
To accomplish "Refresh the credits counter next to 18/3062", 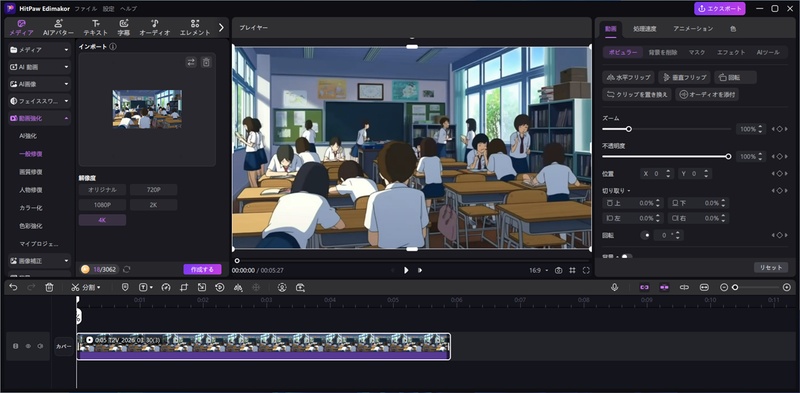I will coord(127,269).
